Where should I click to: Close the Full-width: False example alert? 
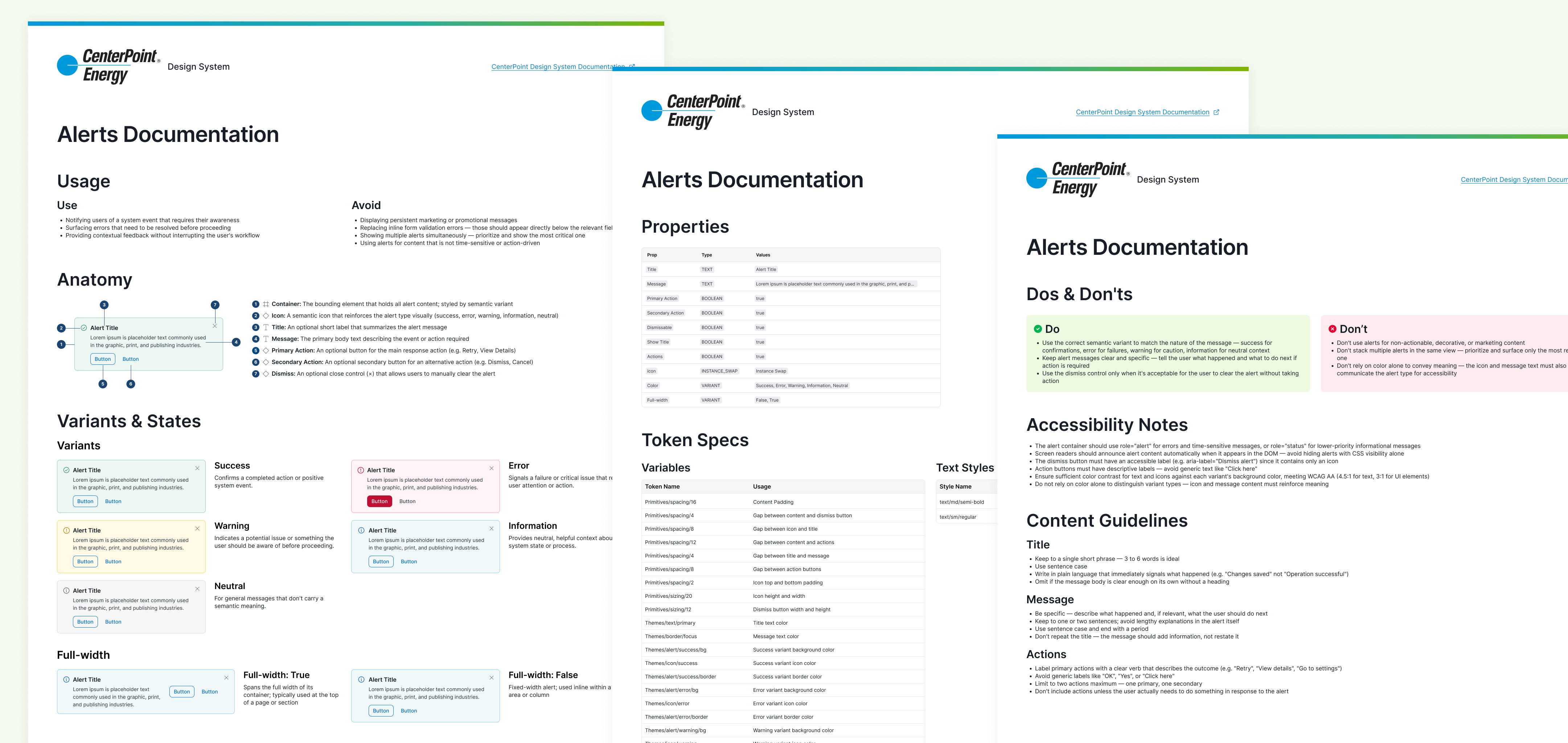coord(491,678)
